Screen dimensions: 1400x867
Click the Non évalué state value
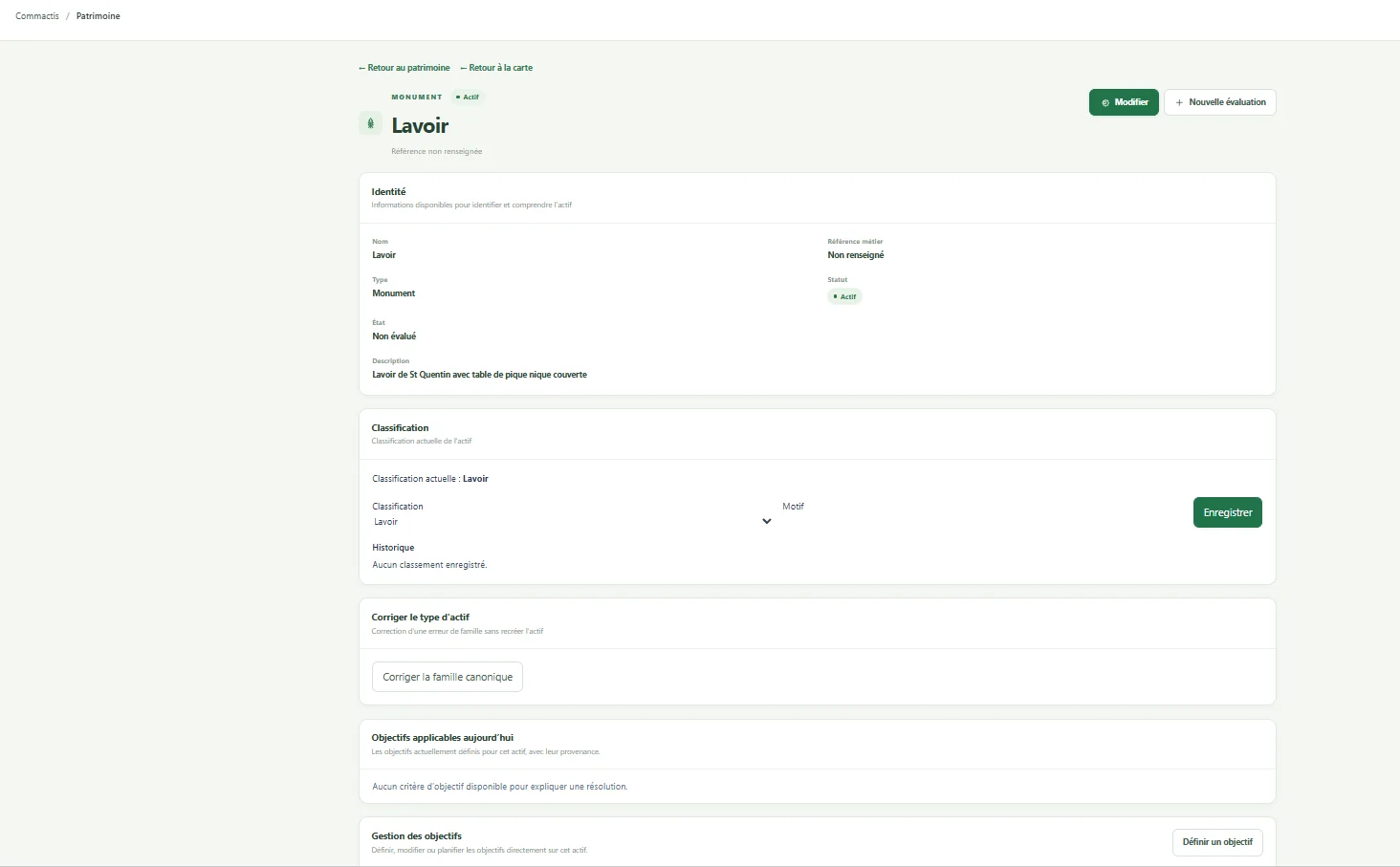394,336
